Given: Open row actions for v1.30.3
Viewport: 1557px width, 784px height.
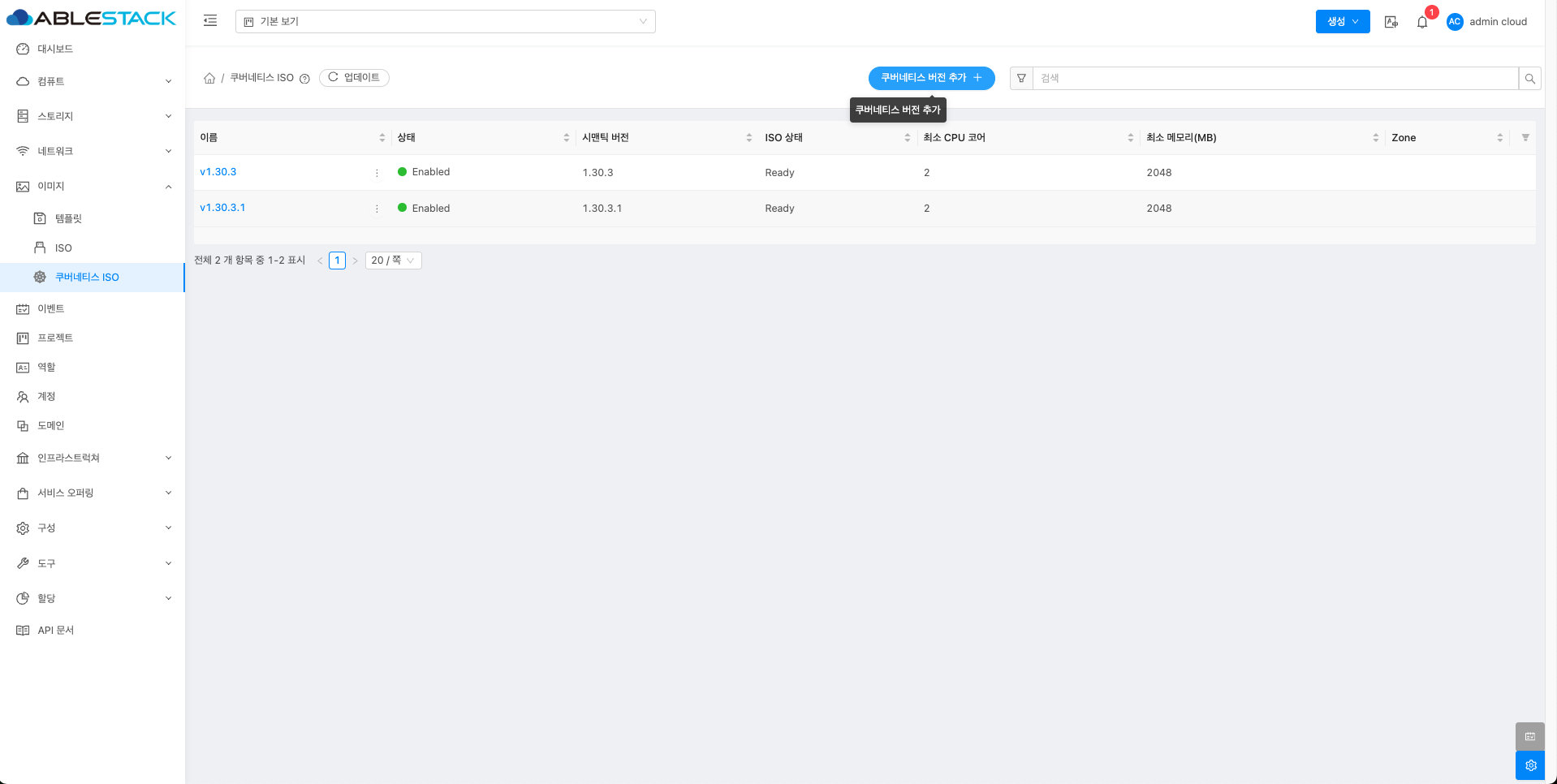Looking at the screenshot, I should click(x=377, y=173).
